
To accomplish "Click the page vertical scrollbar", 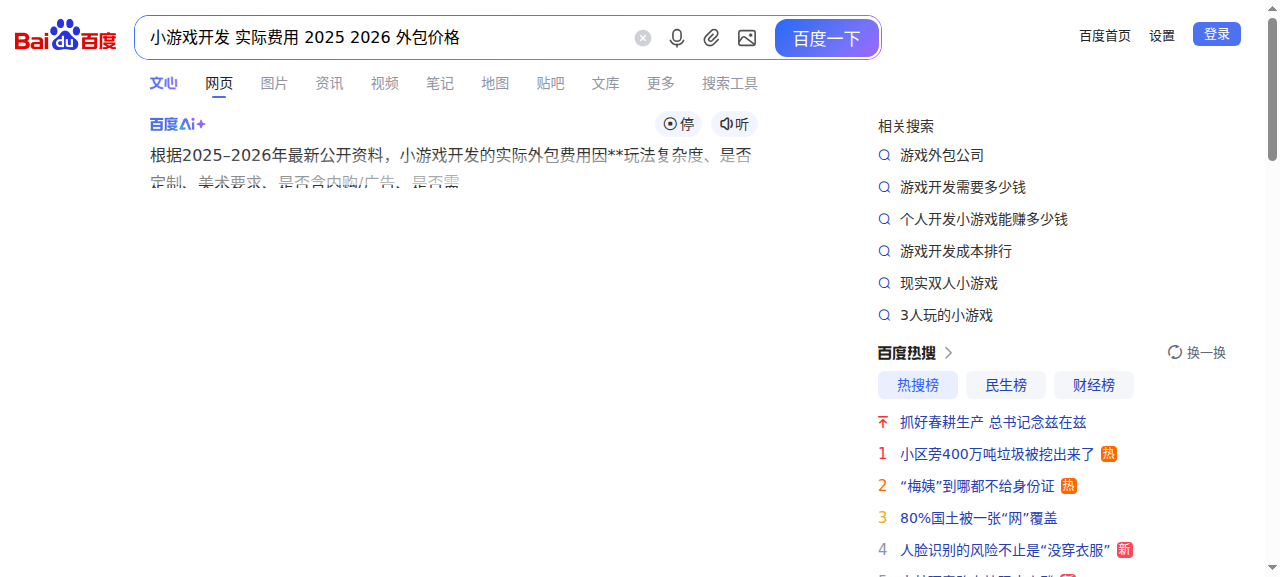I will point(1272,90).
